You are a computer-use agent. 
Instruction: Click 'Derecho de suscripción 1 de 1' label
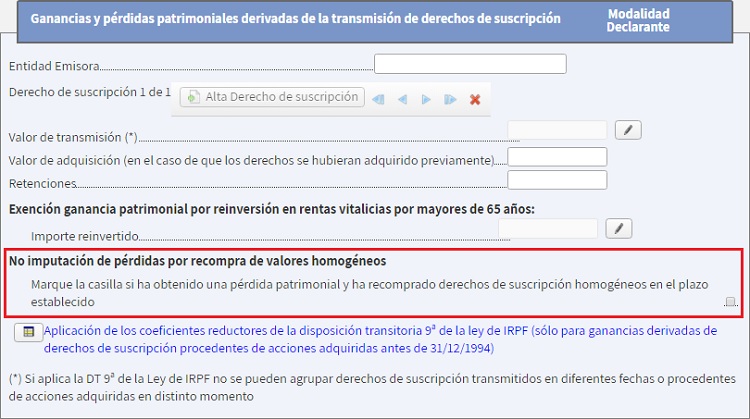tap(89, 92)
